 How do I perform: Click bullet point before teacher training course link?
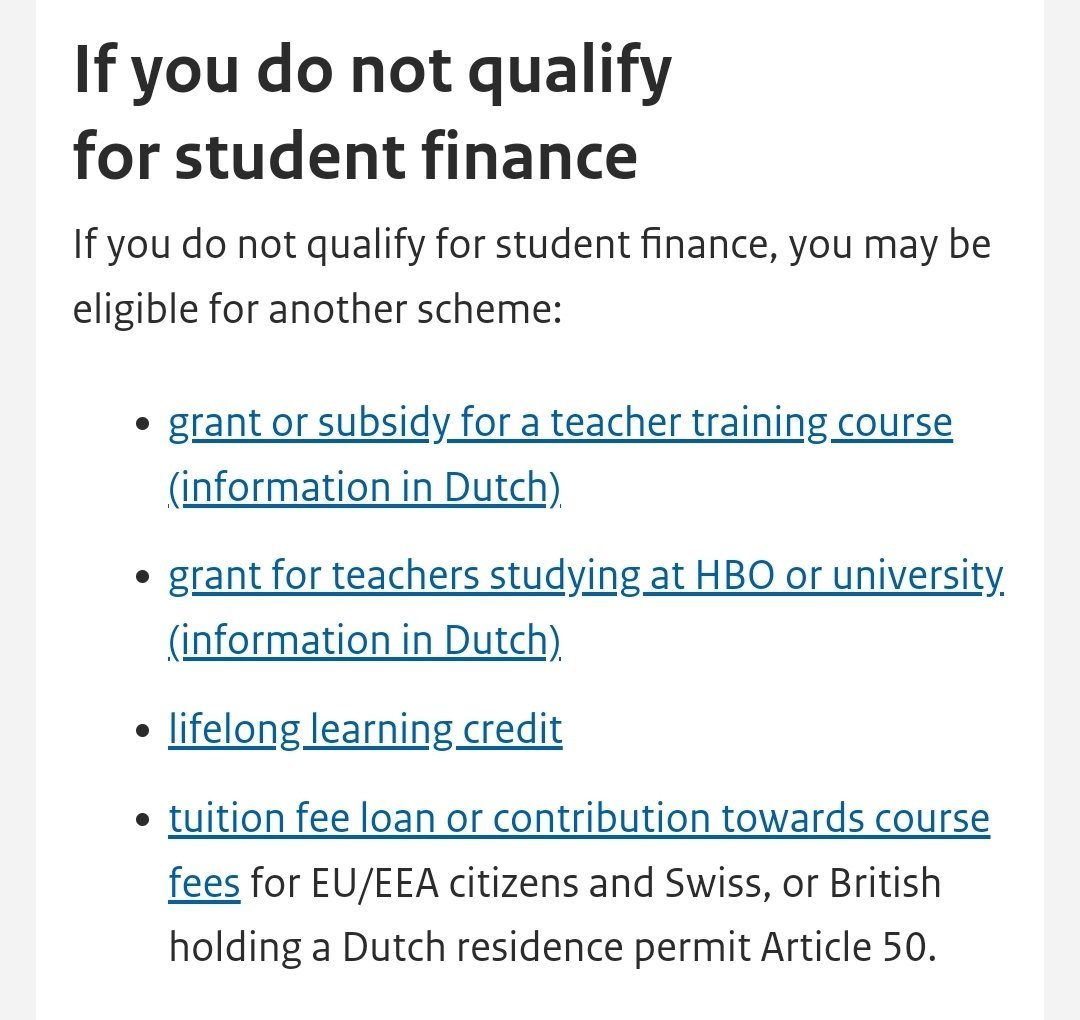click(141, 424)
